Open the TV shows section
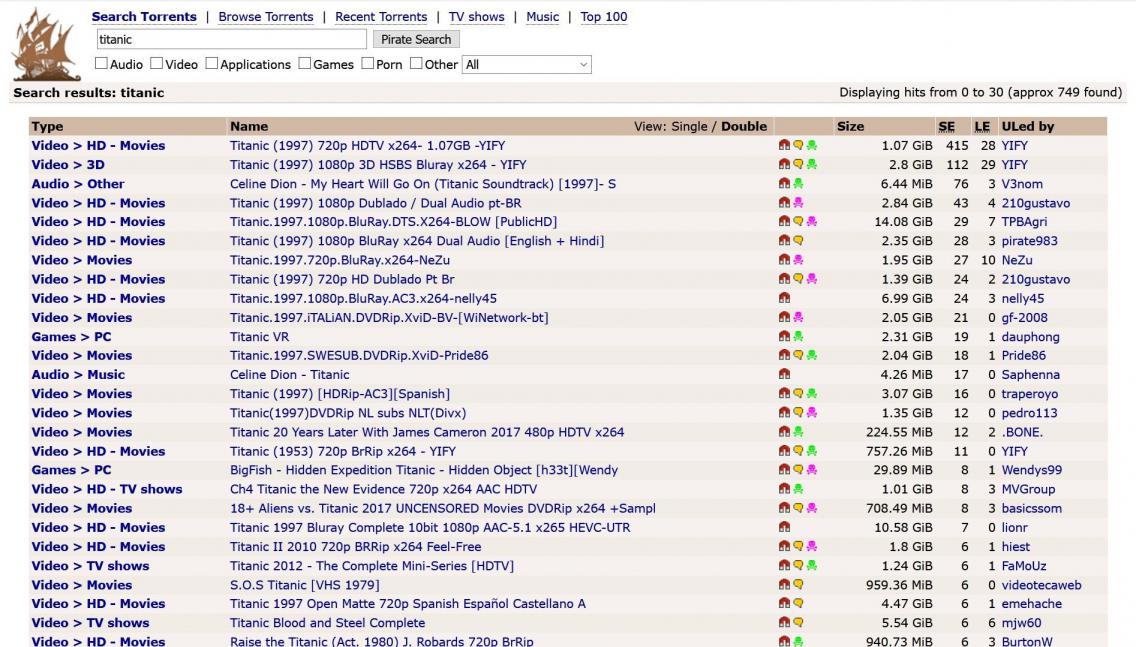The image size is (1136, 647). pos(477,17)
